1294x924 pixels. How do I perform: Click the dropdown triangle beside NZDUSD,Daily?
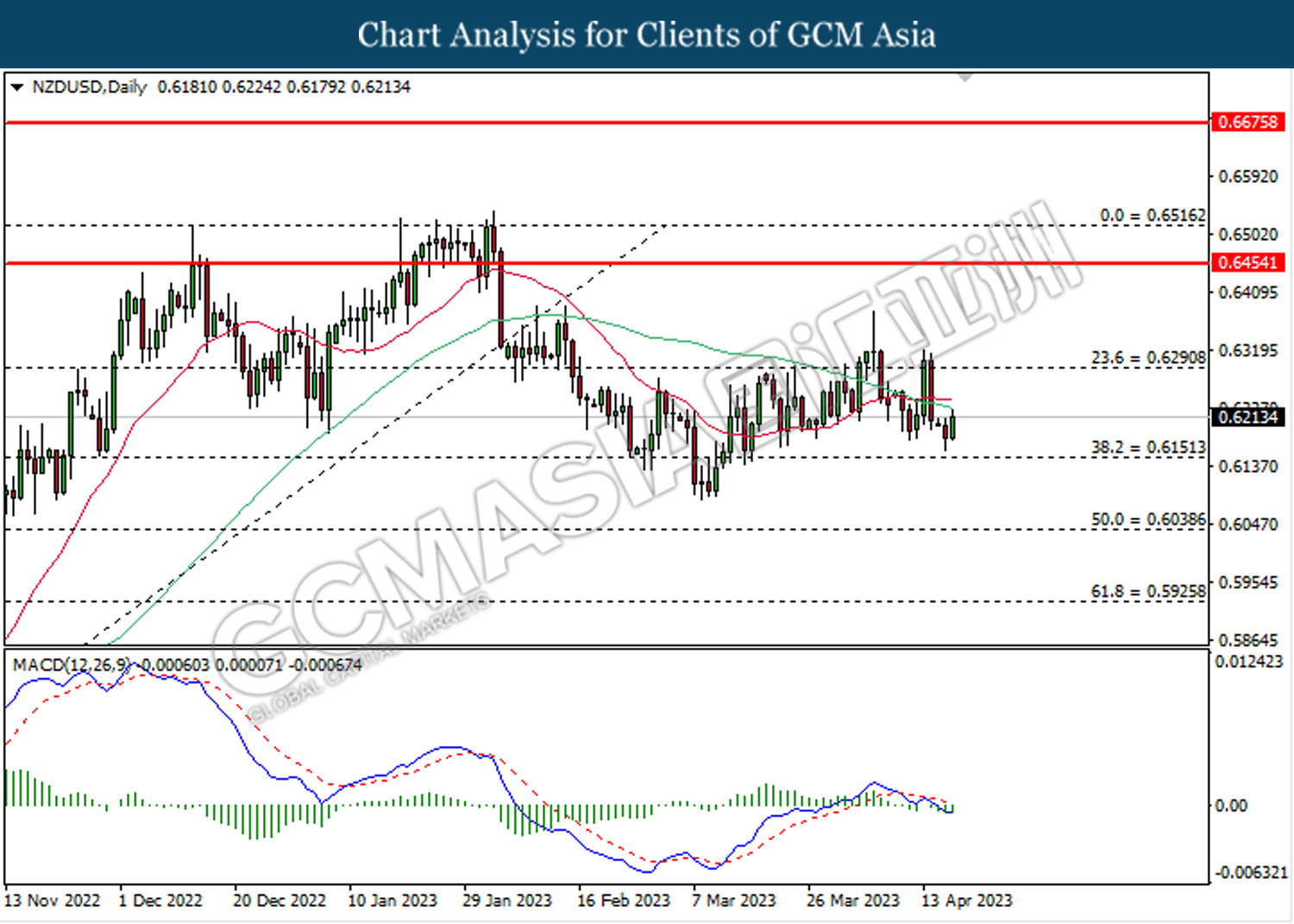pyautogui.click(x=16, y=87)
